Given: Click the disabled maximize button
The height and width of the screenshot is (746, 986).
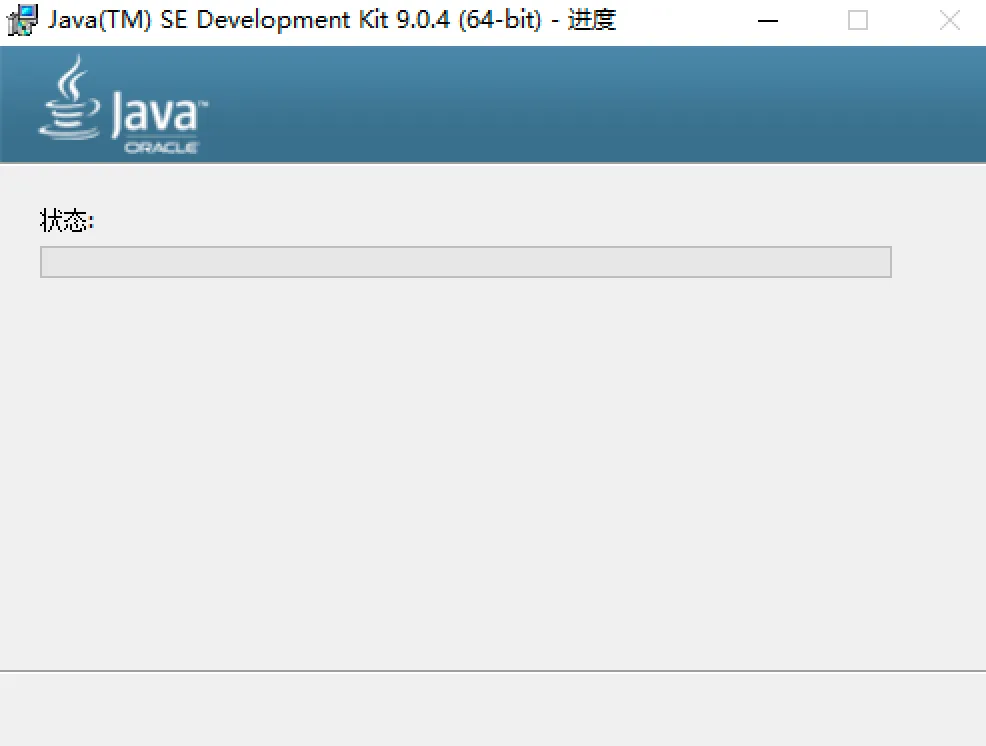Looking at the screenshot, I should 858,21.
